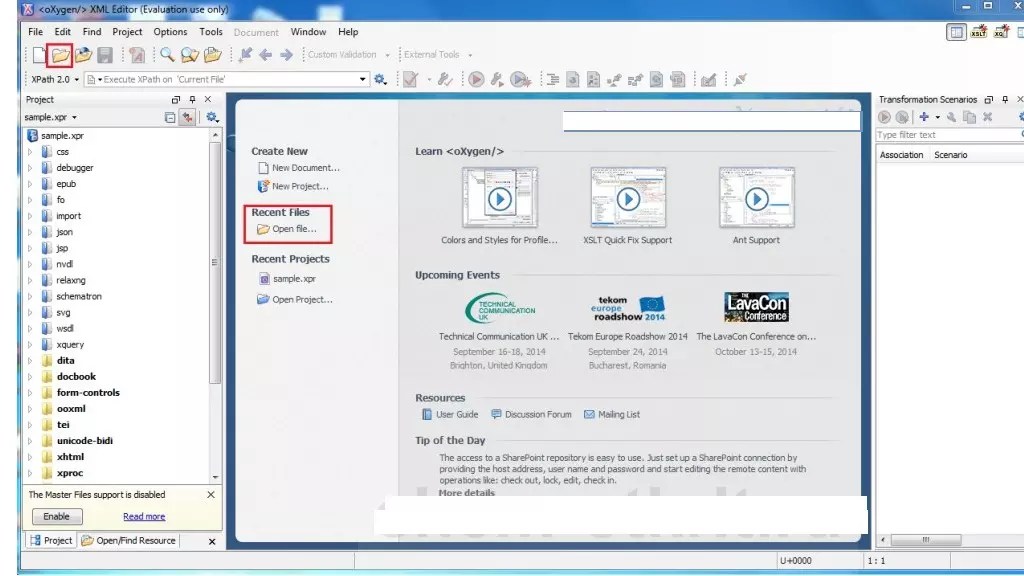Click Duplicate scenario icon in Transformation Scenarios

coord(970,117)
